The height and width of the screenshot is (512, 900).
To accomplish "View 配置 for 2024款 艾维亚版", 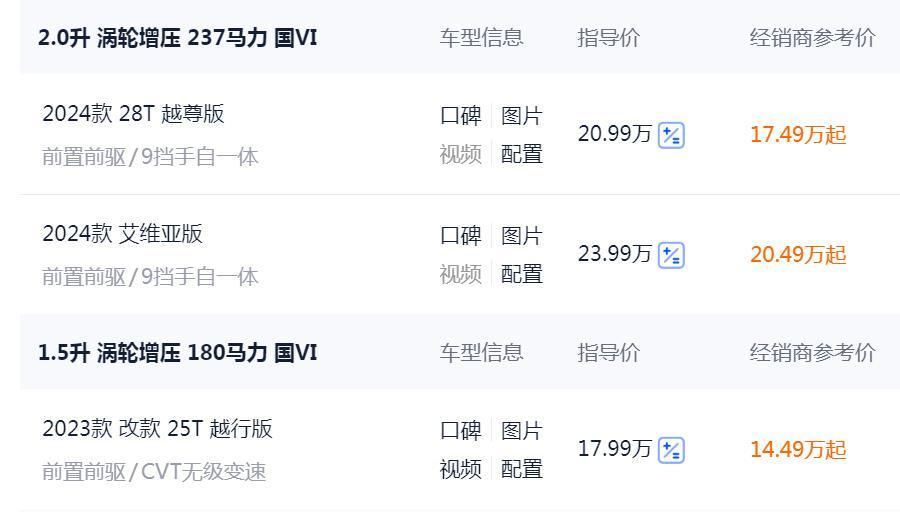I will 521,274.
